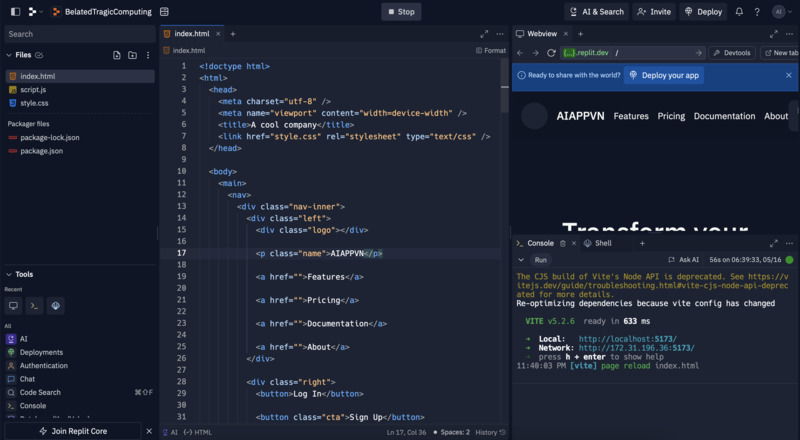
Task: Click the layout icon beside project name
Action: (164, 12)
